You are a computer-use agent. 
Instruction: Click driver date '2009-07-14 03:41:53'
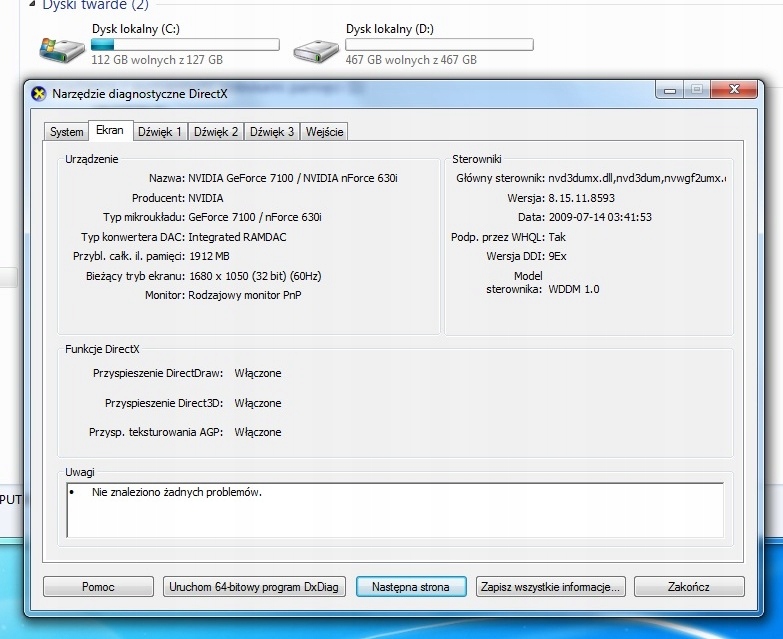coord(600,217)
